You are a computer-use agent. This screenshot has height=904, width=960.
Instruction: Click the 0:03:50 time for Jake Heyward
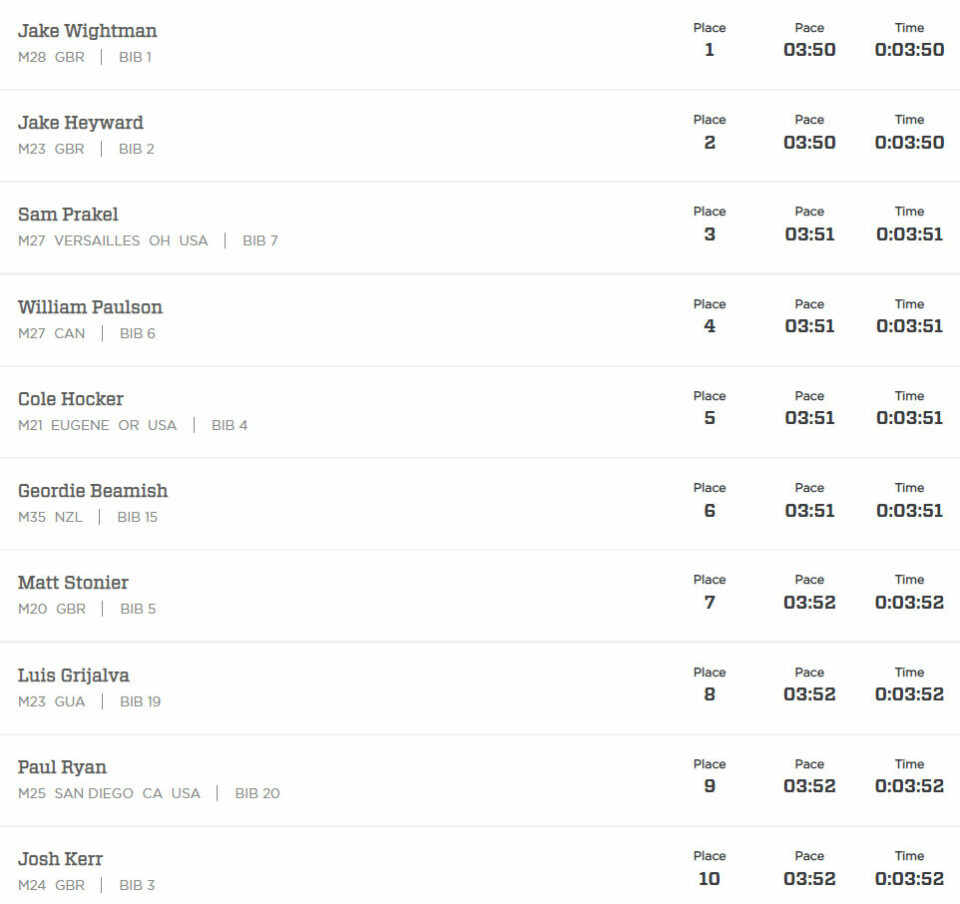pos(909,142)
